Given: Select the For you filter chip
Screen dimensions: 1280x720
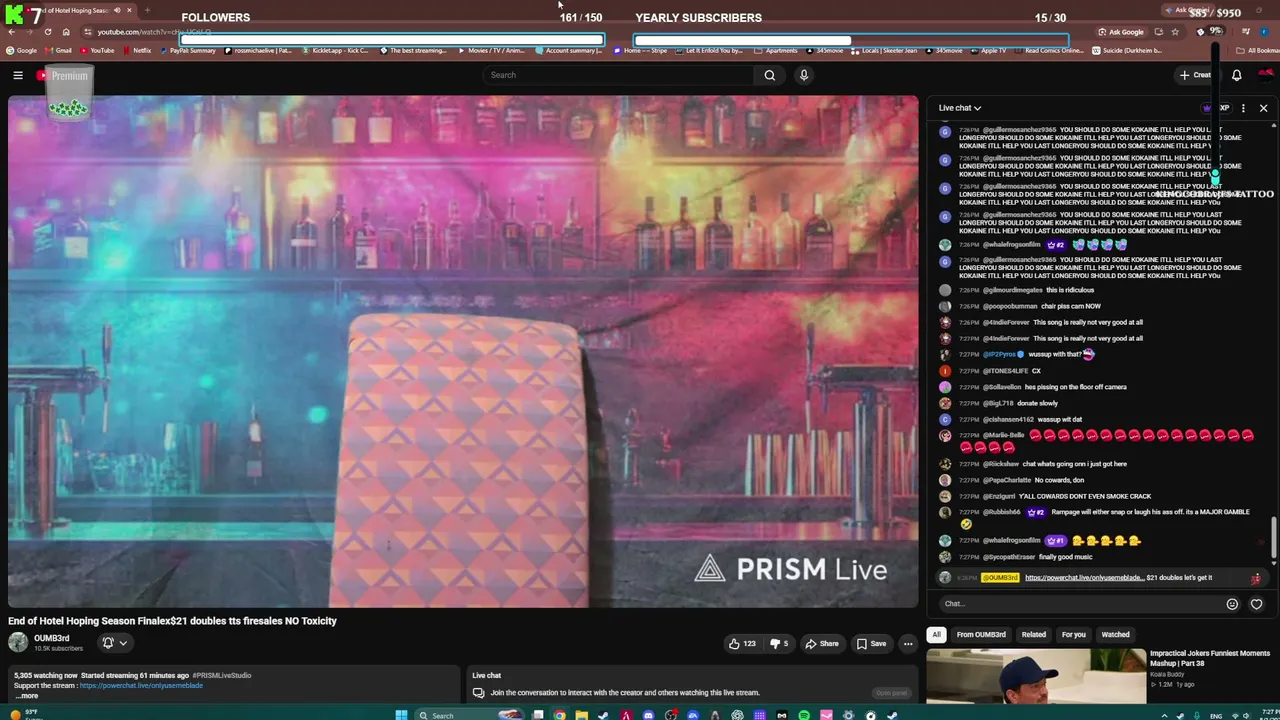Looking at the screenshot, I should [x=1074, y=634].
